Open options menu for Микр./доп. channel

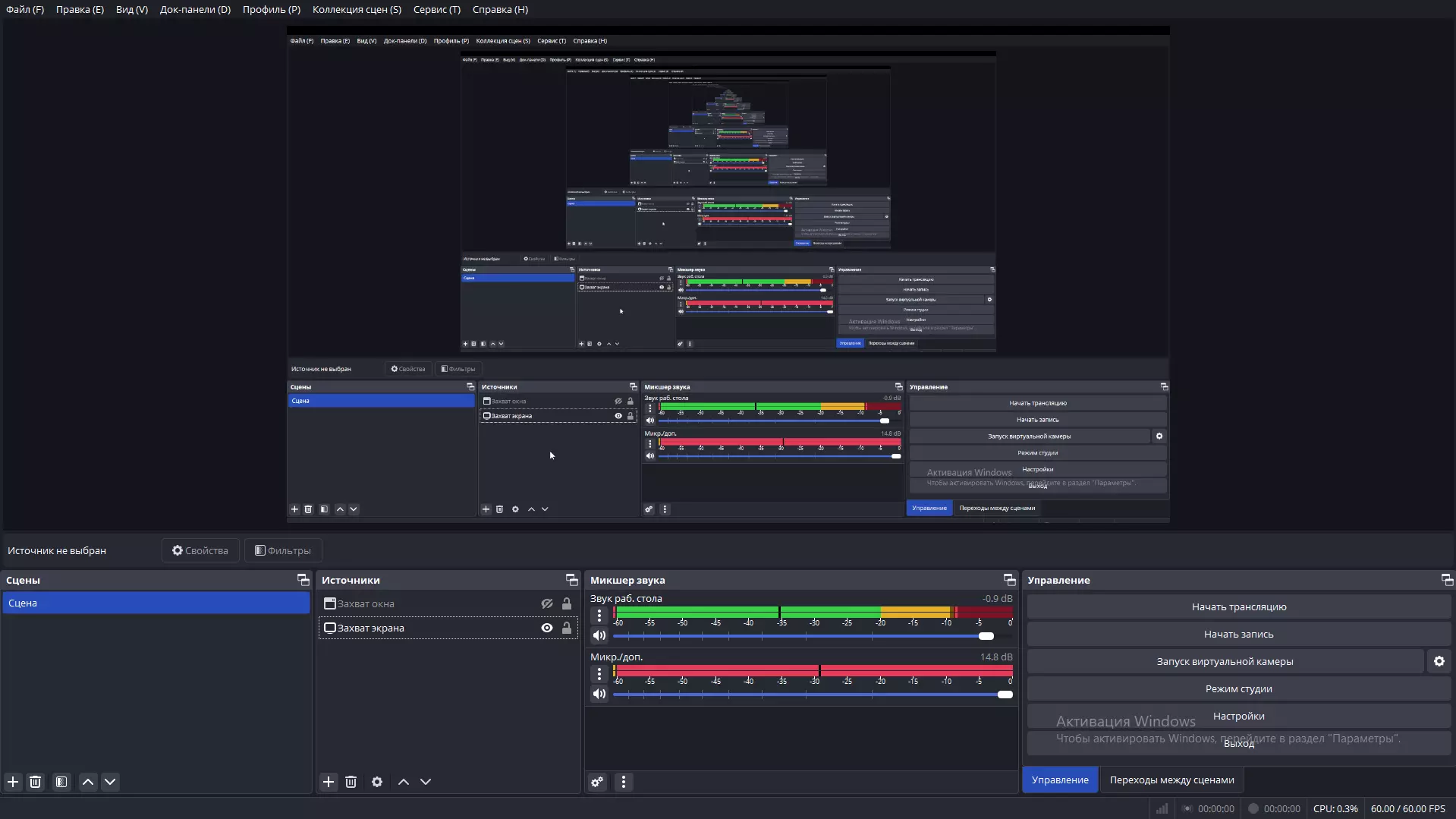click(x=599, y=674)
